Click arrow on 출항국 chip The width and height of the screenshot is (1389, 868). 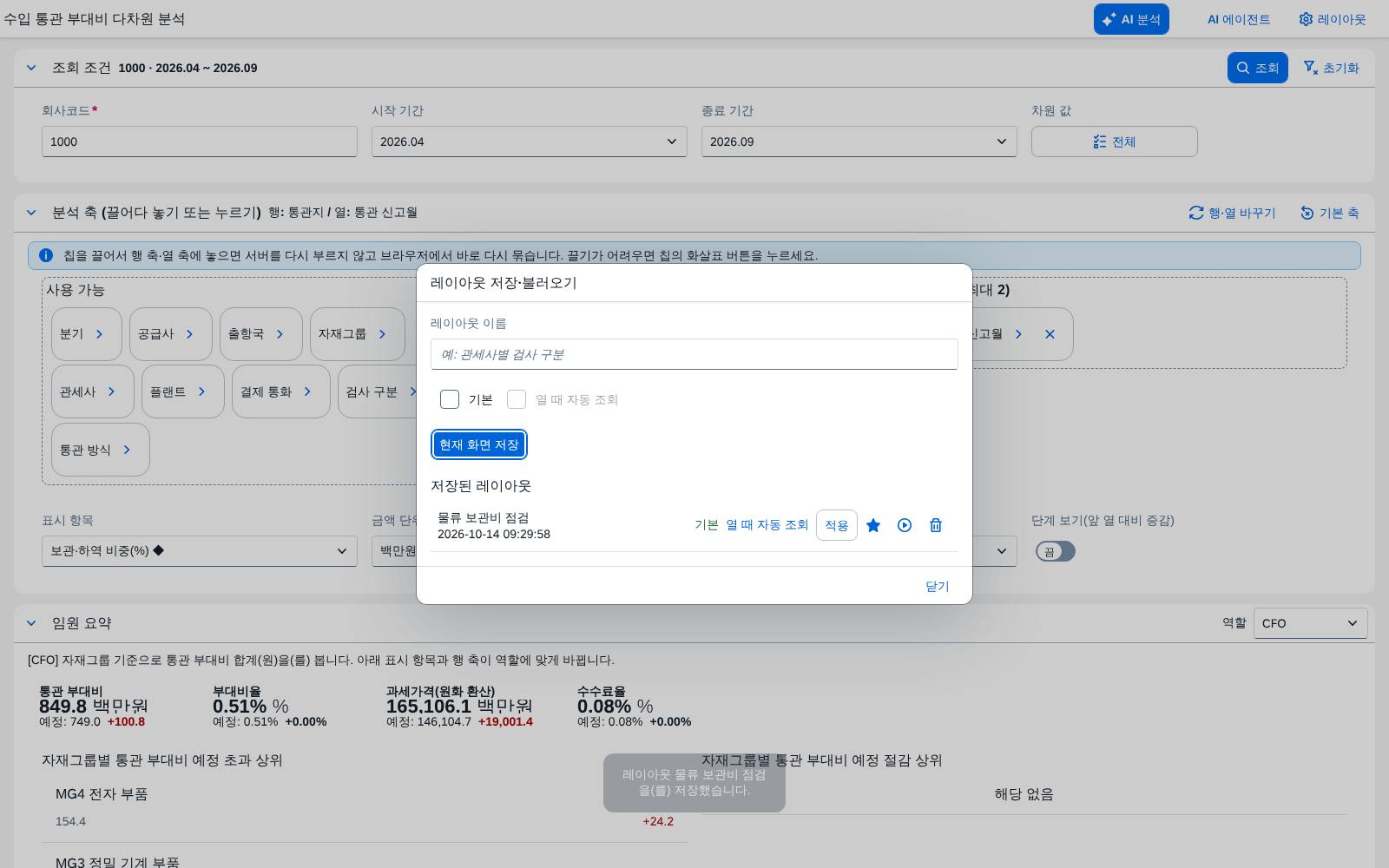coord(280,334)
